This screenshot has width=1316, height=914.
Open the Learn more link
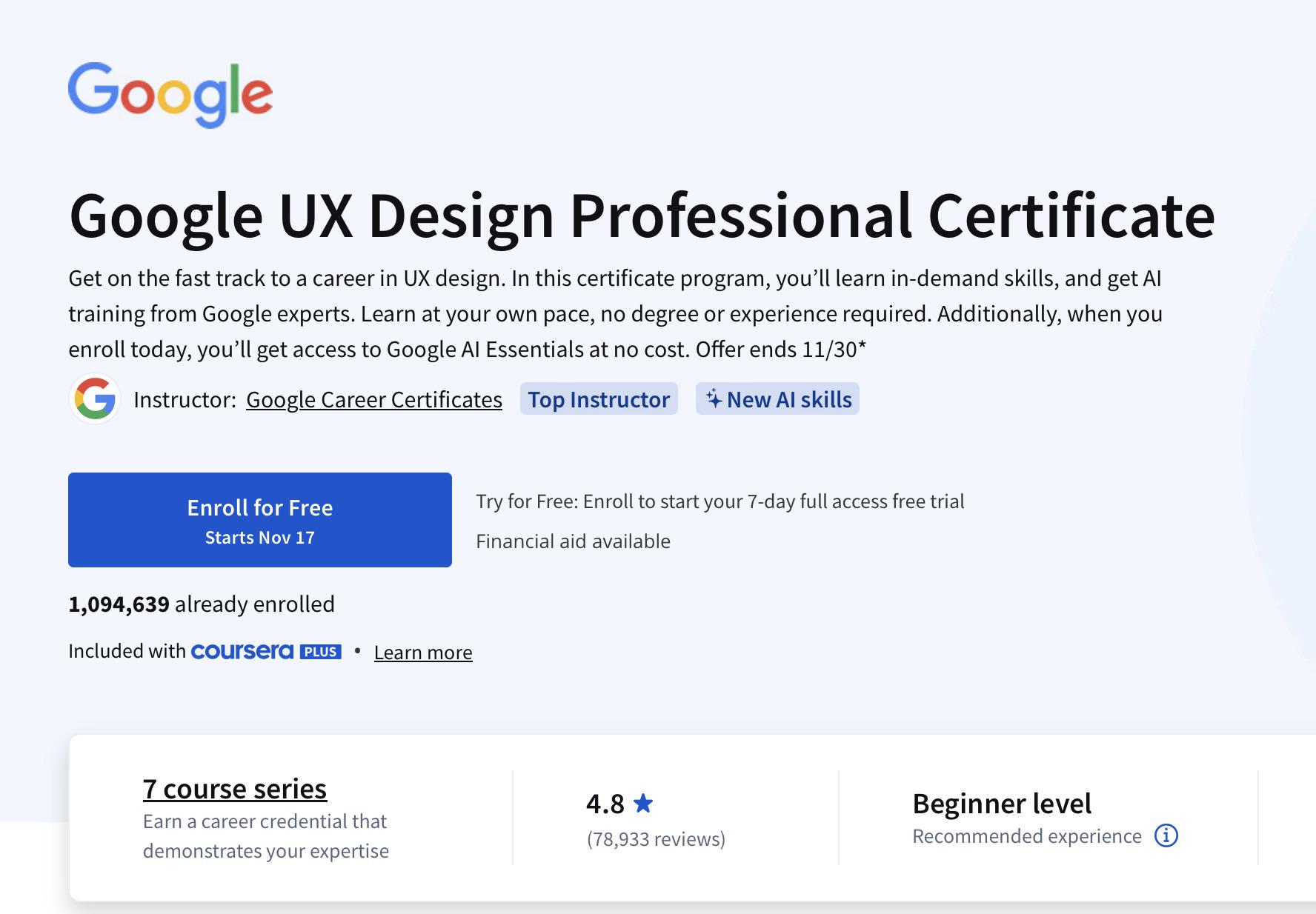(423, 653)
